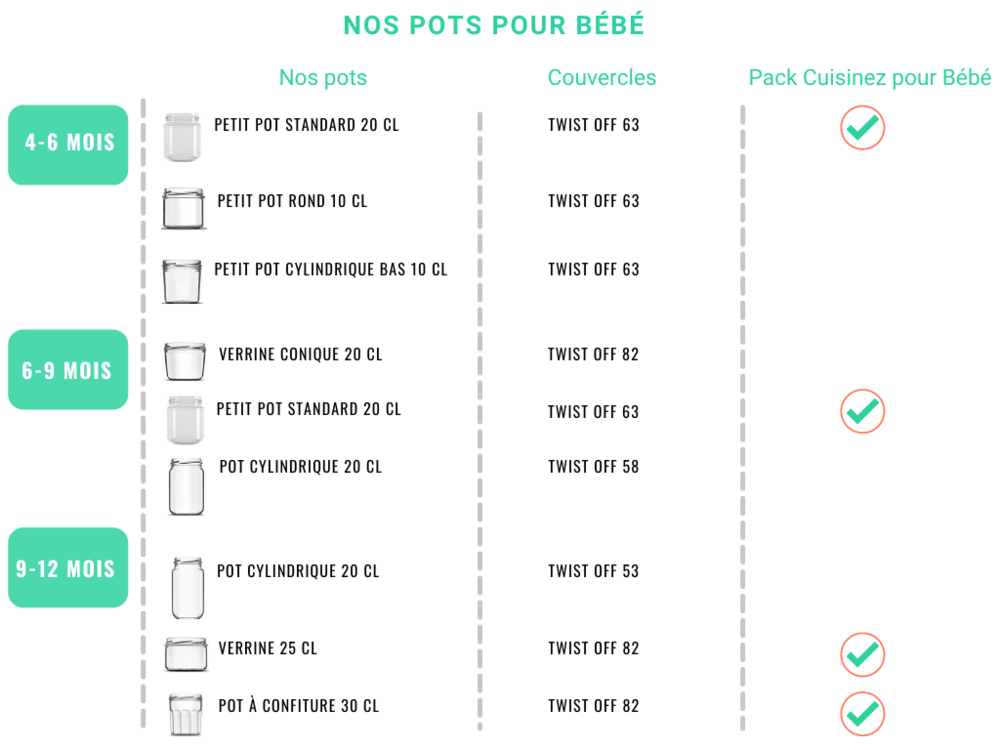Open the Pack Cuisinez pour Bébé header
The width and height of the screenshot is (1000, 750).
click(x=869, y=78)
